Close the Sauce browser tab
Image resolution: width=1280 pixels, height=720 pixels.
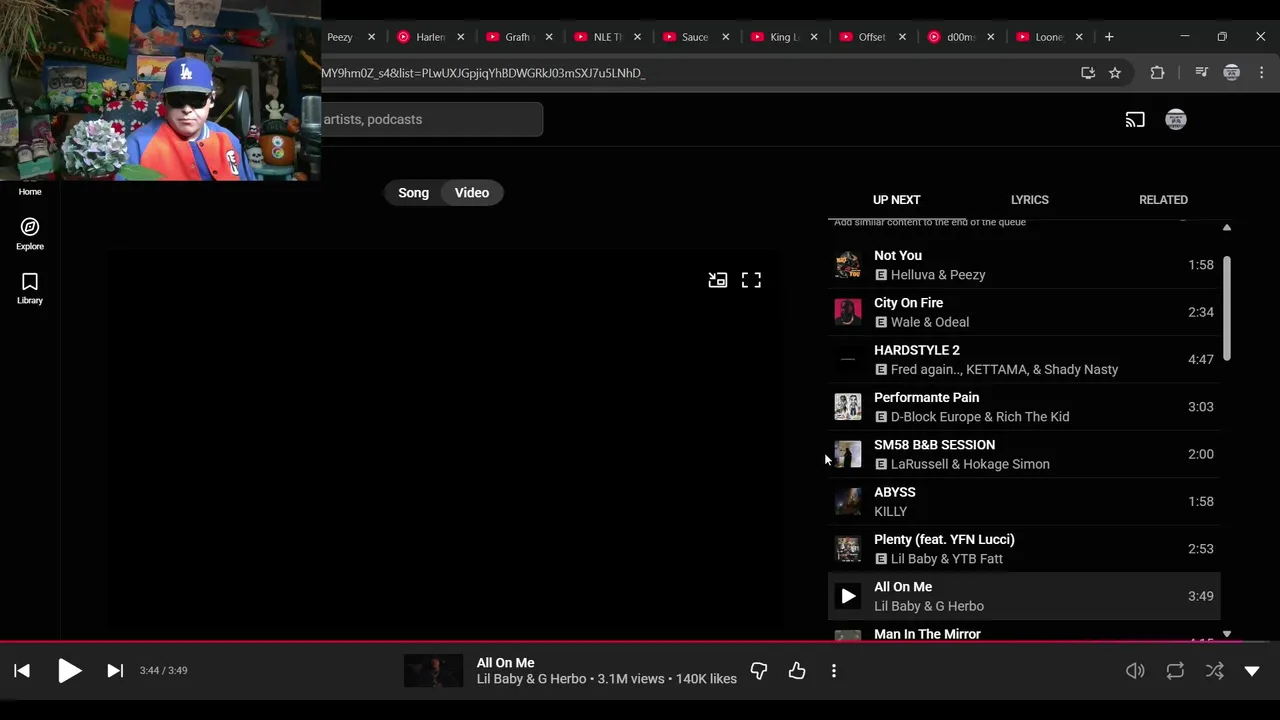(x=725, y=37)
